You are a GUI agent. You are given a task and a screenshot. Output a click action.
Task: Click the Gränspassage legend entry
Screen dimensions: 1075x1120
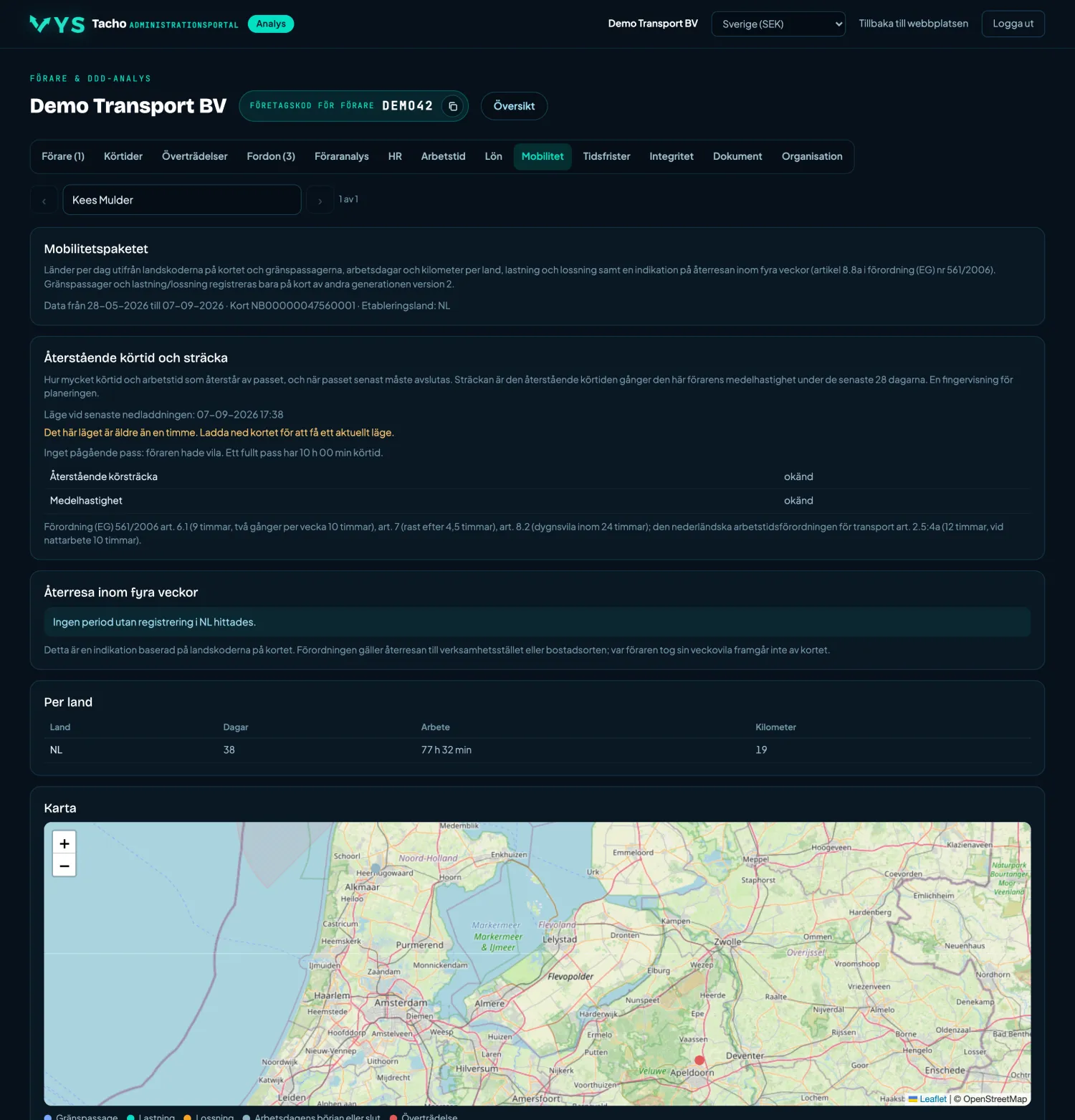click(81, 1116)
